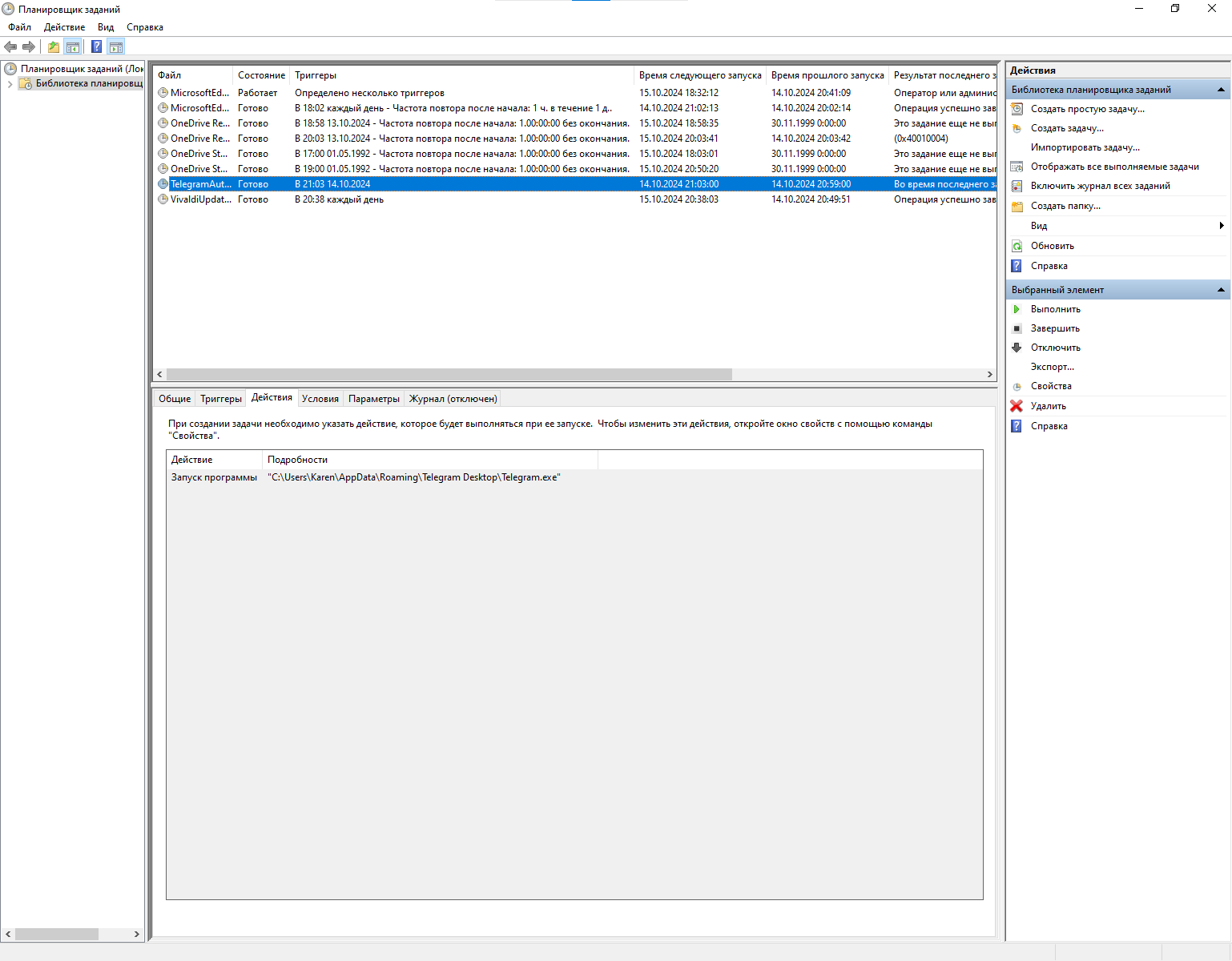Viewport: 1232px width, 961px height.
Task: Click the left tree pane horizontal scrollbar thumb
Action: pos(57,934)
